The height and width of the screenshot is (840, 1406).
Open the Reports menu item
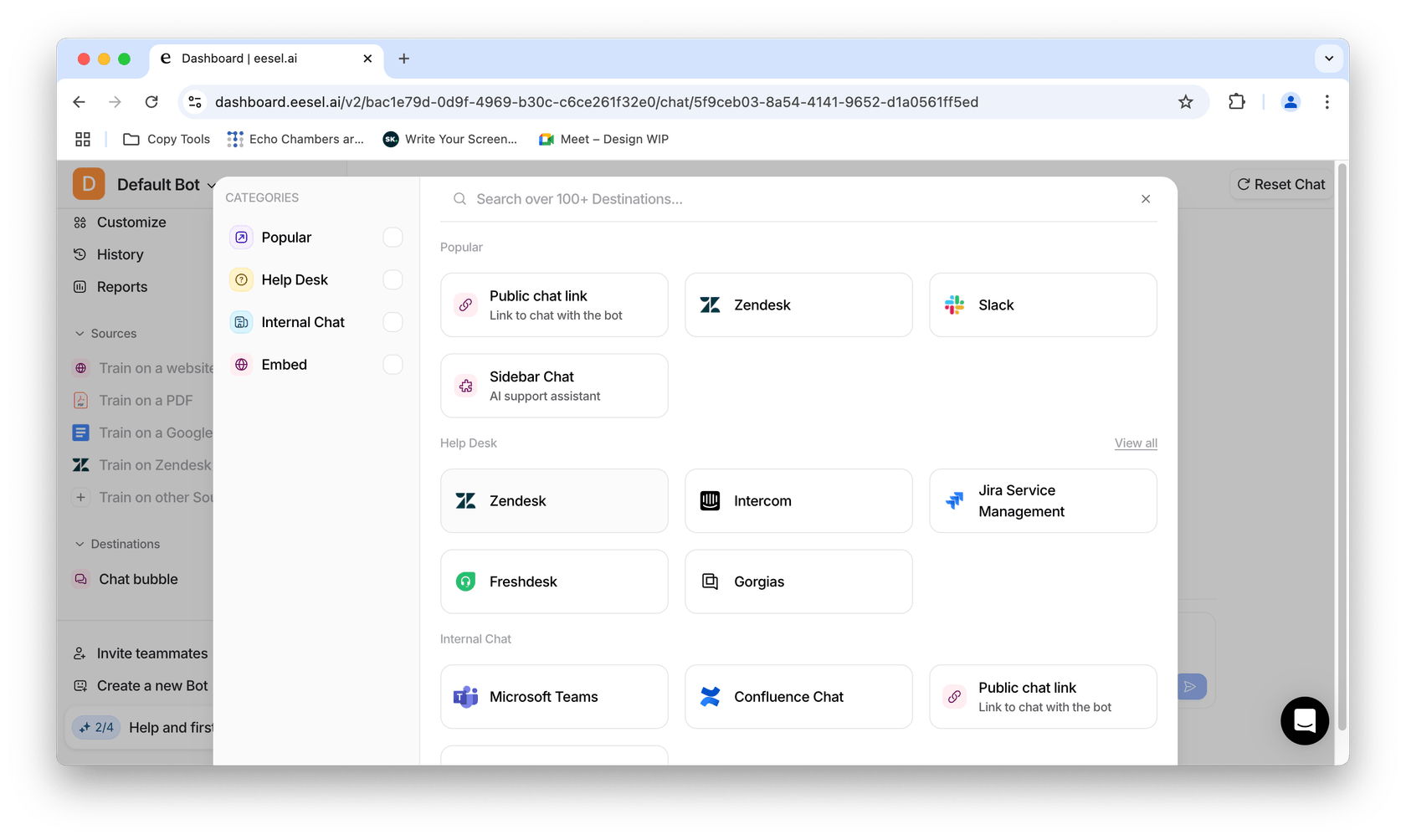tap(121, 287)
